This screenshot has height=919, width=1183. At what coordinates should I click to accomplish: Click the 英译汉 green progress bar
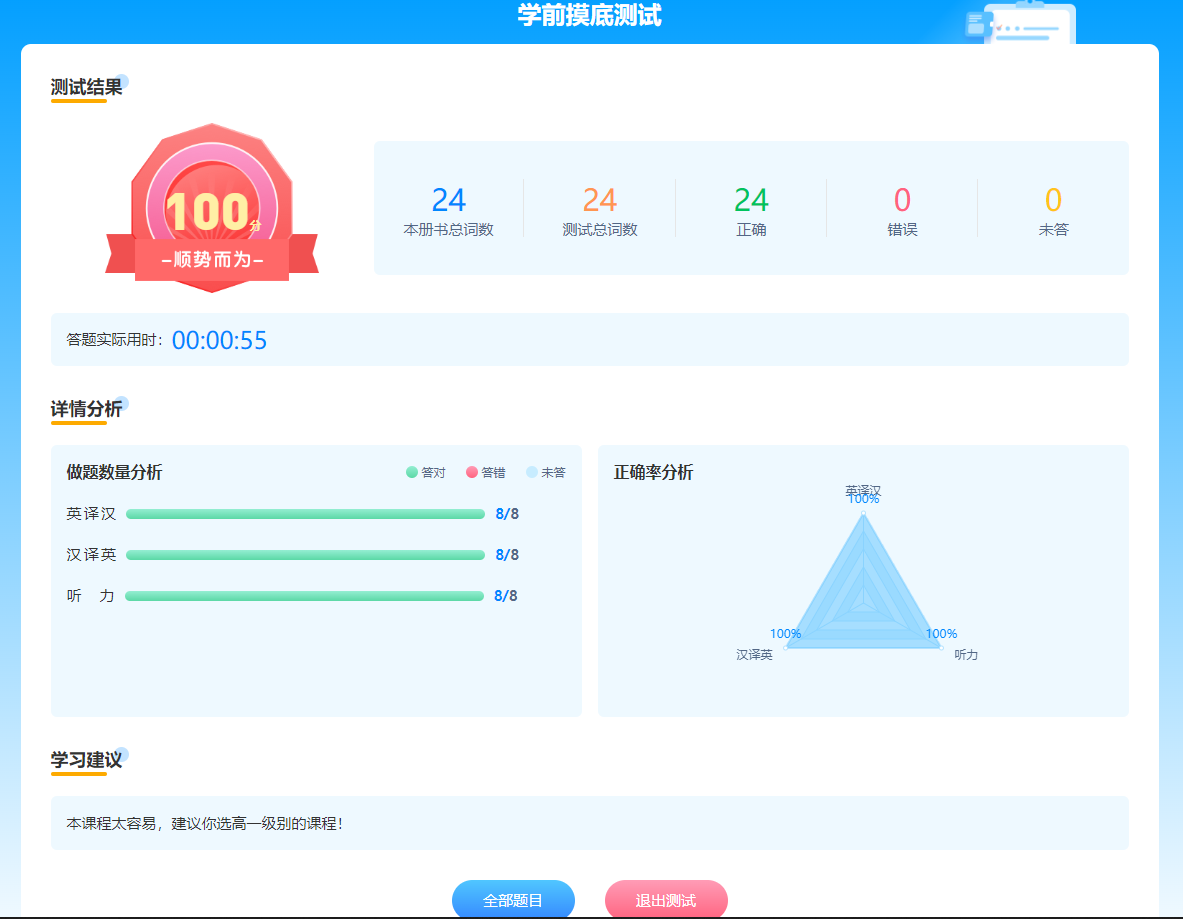click(305, 514)
